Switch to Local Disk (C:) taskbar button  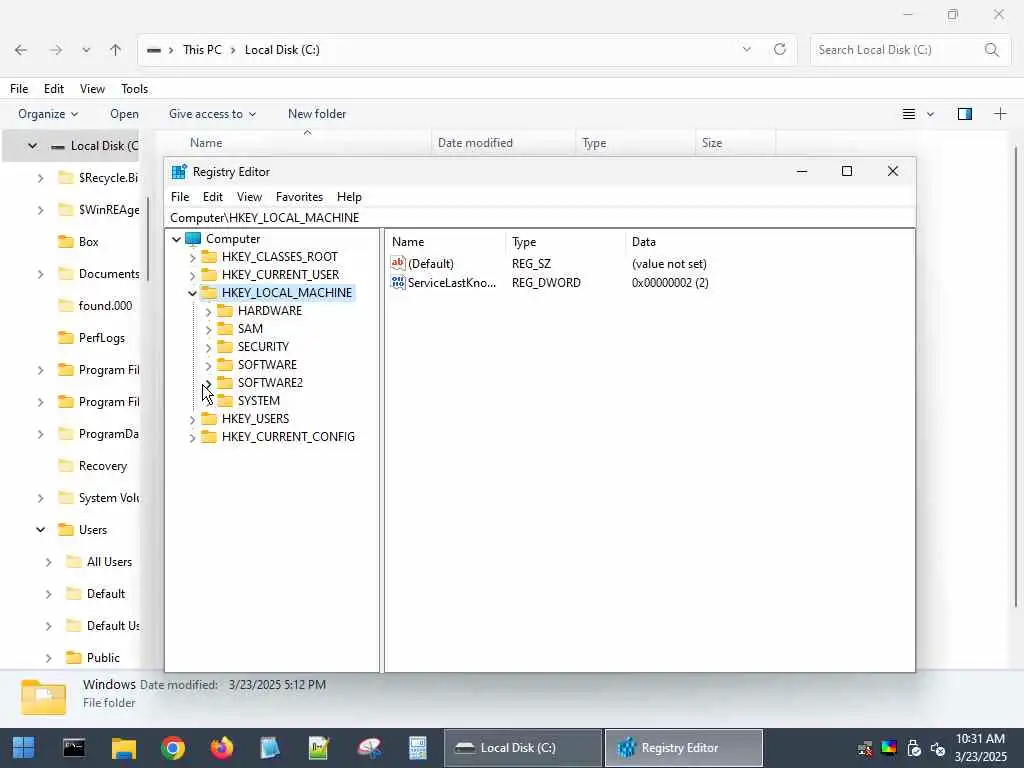[x=522, y=748]
